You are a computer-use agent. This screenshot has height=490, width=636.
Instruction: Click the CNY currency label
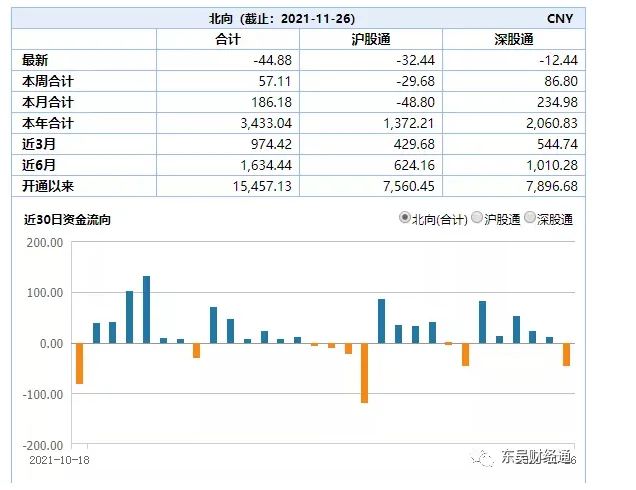[561, 19]
